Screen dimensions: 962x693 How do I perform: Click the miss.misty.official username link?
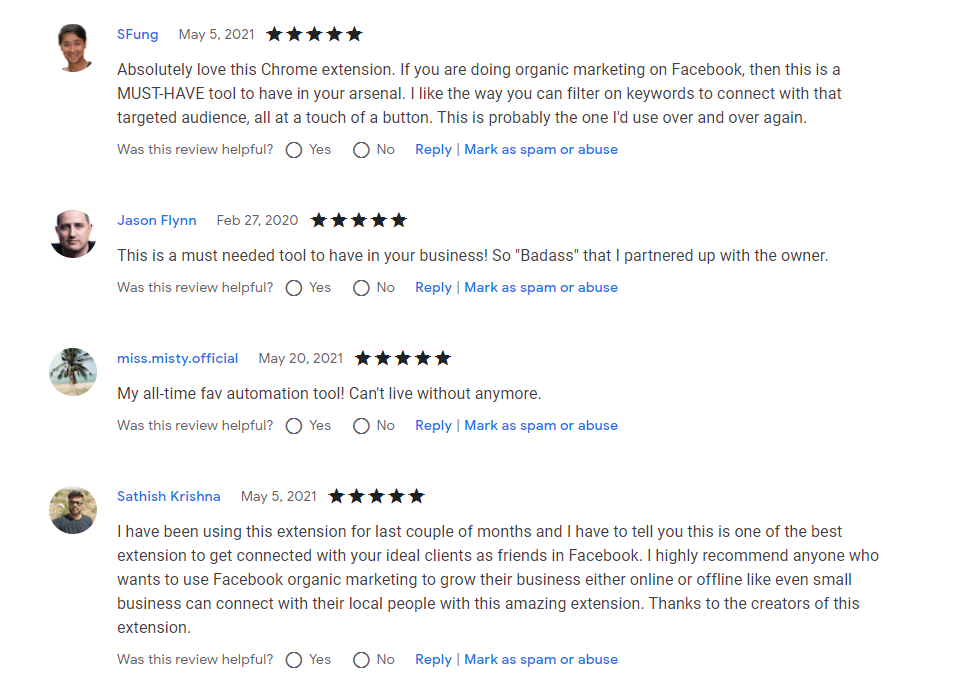point(177,358)
